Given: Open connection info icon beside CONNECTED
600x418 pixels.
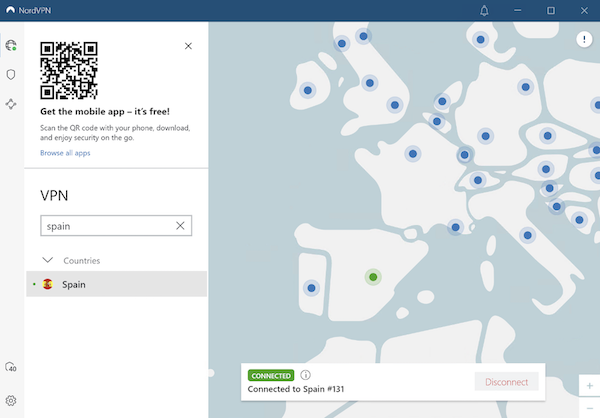Looking at the screenshot, I should (x=305, y=375).
